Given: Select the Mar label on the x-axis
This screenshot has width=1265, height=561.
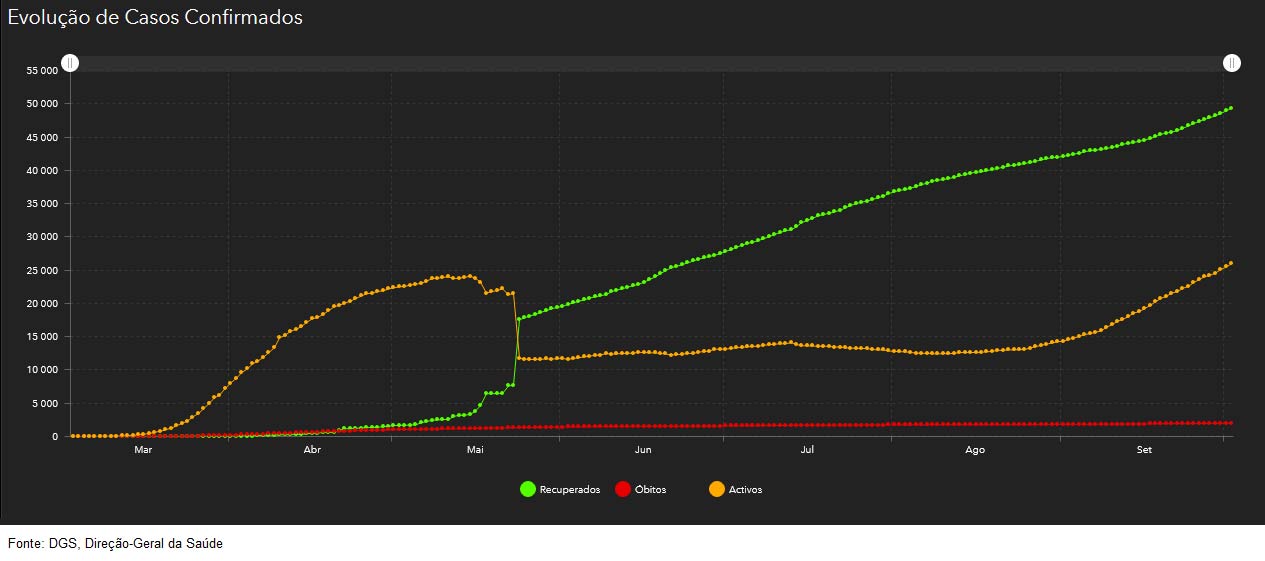Looking at the screenshot, I should coord(143,450).
